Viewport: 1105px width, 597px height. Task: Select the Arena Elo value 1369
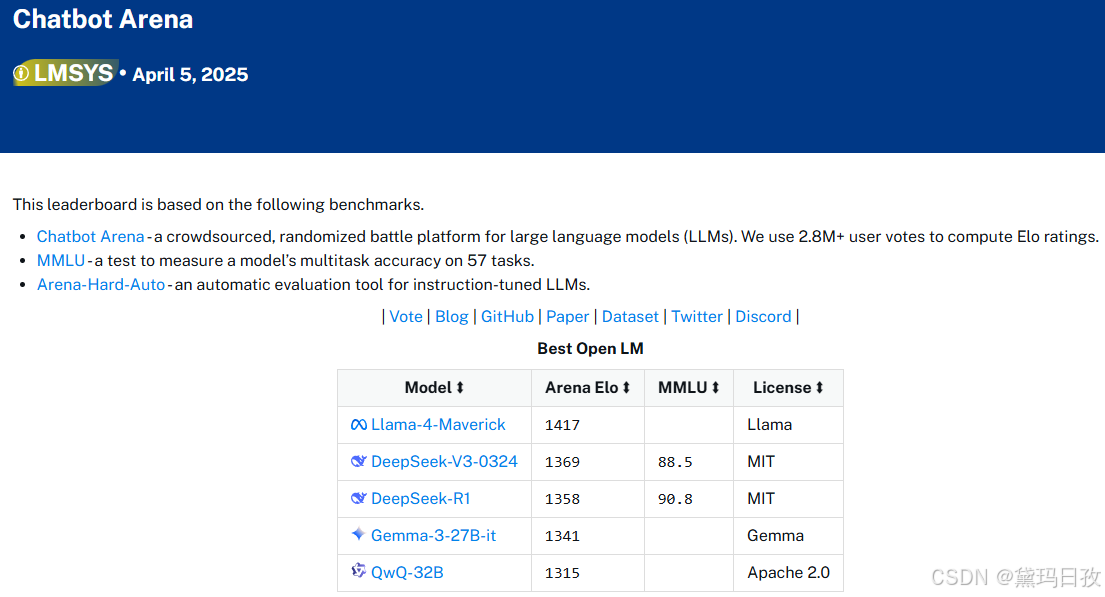click(x=562, y=462)
